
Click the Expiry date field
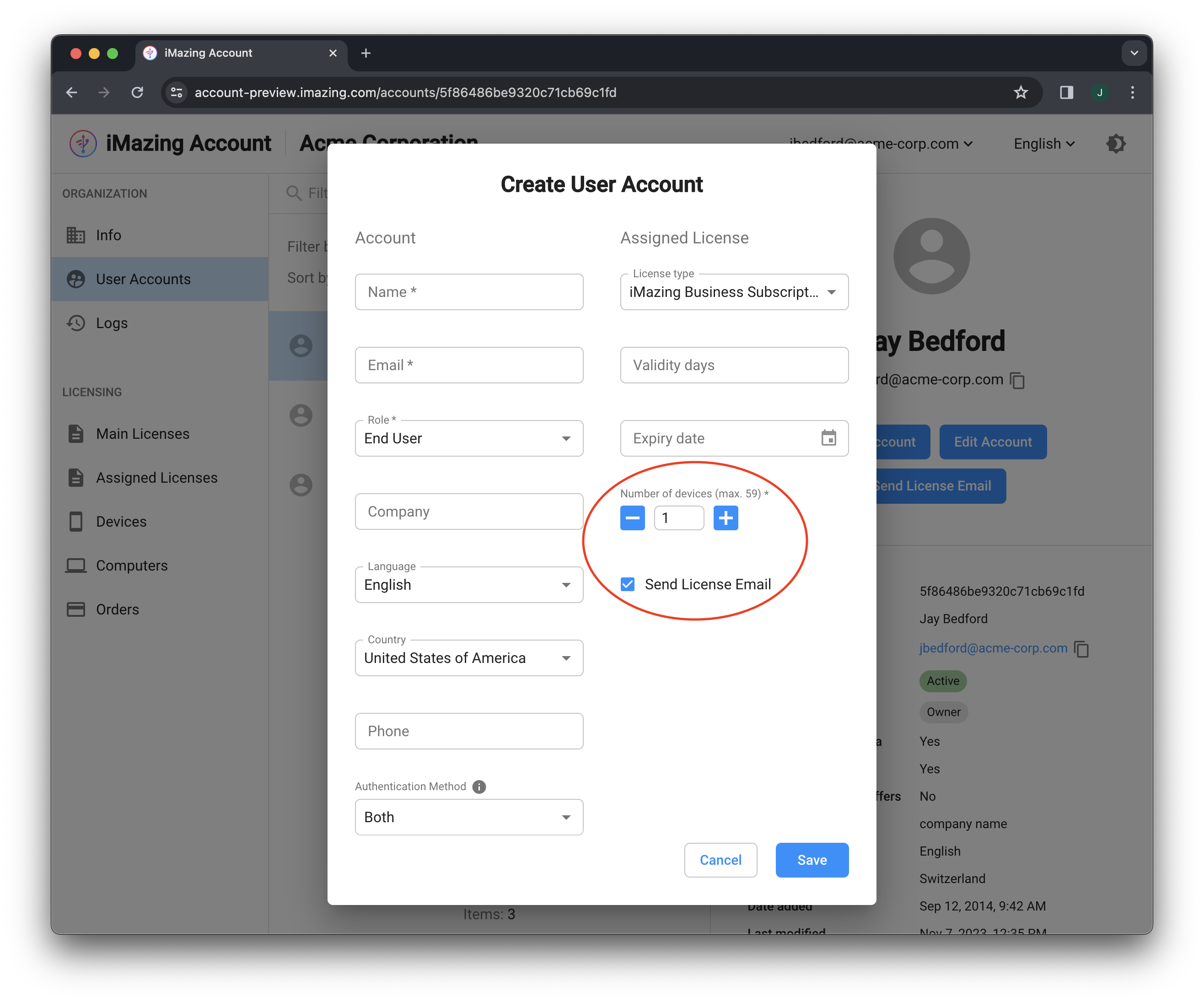pyautogui.click(x=735, y=438)
